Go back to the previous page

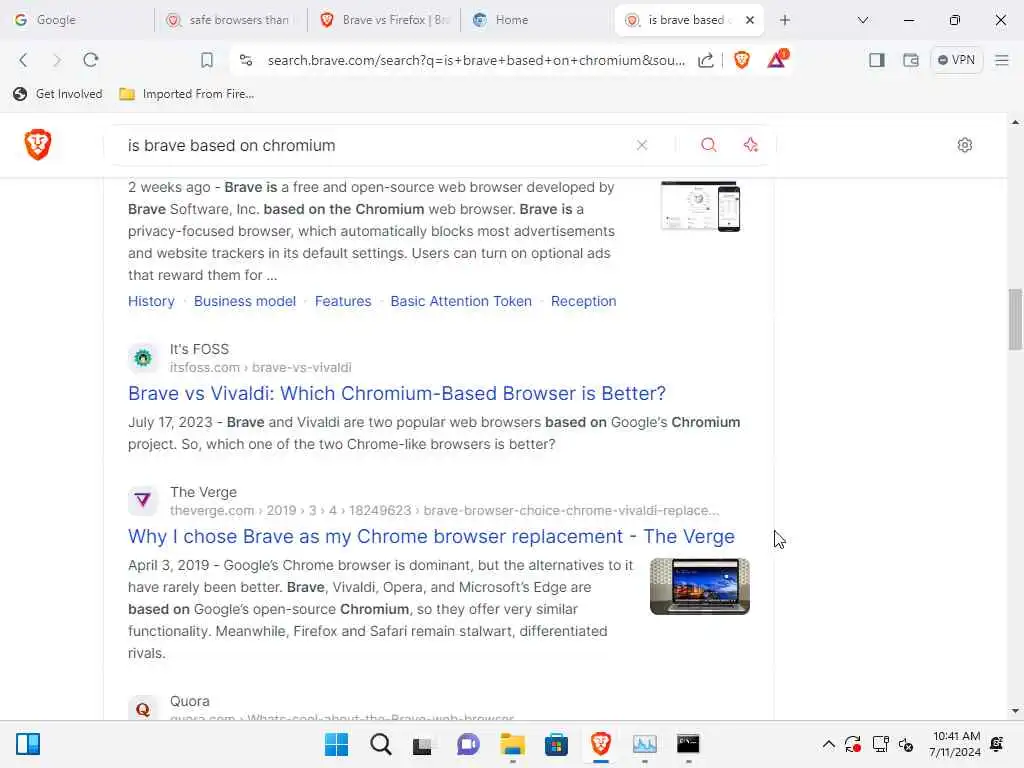24,60
